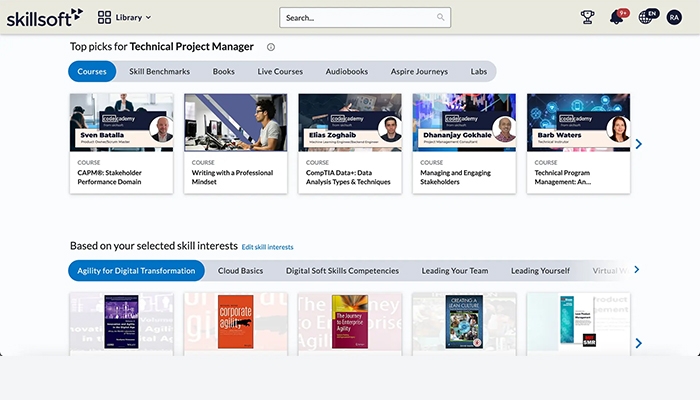The image size is (700, 400).
Task: Open the Corporate Agility book cover
Action: point(236,322)
